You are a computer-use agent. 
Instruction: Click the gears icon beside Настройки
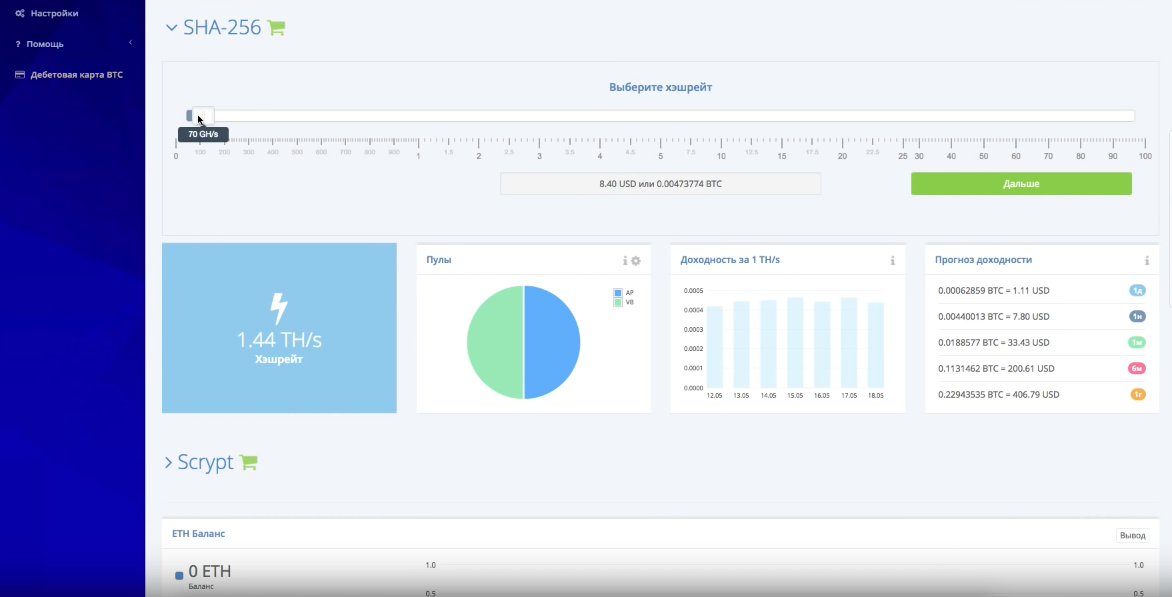pos(20,14)
